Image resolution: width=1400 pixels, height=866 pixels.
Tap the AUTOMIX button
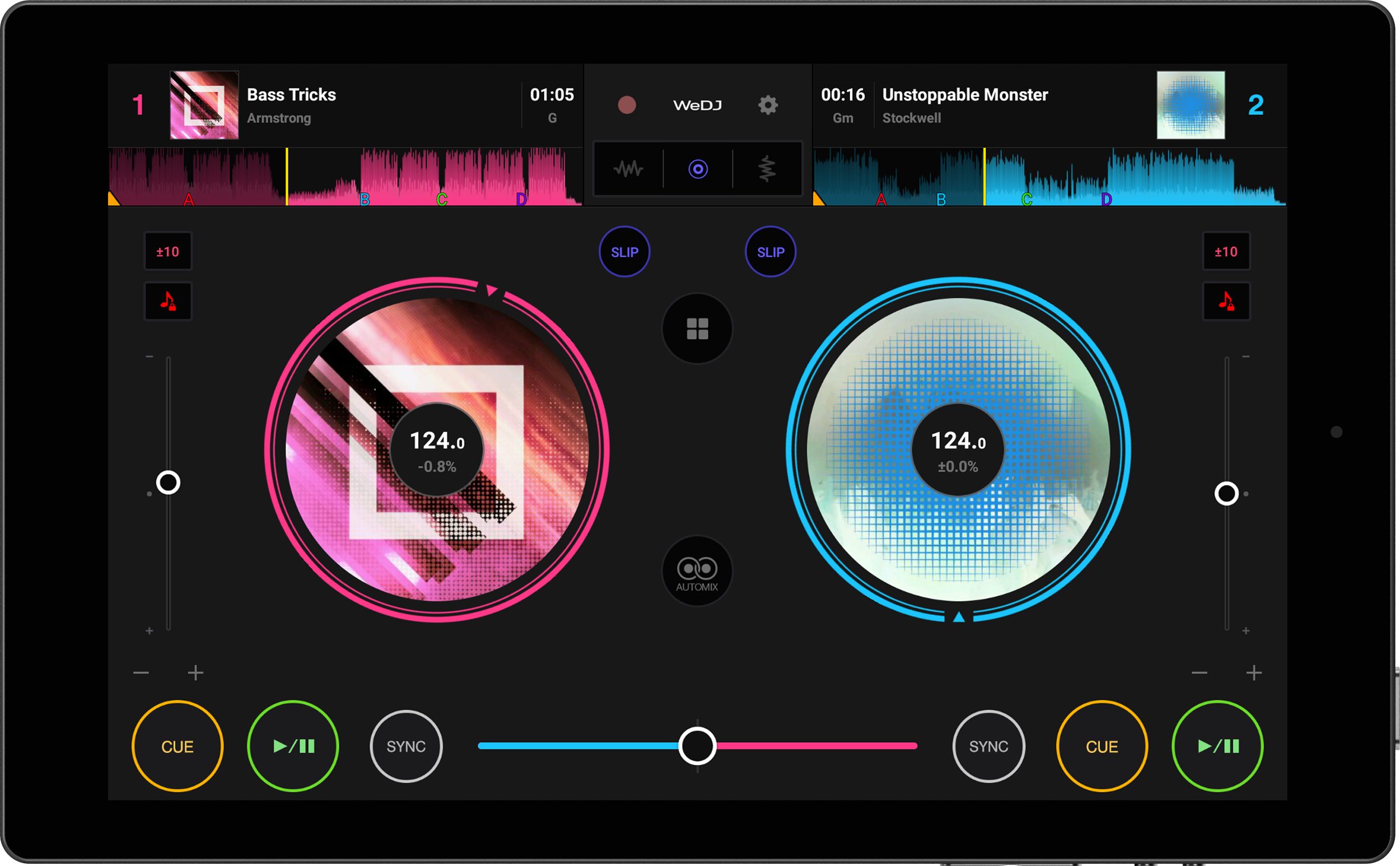[x=697, y=571]
